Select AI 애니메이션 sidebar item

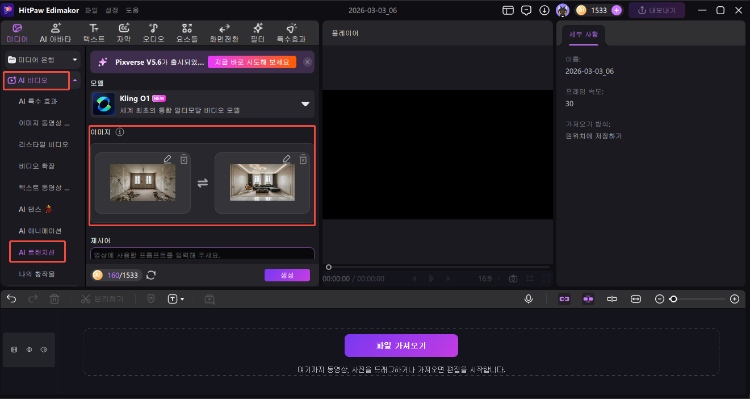40,231
